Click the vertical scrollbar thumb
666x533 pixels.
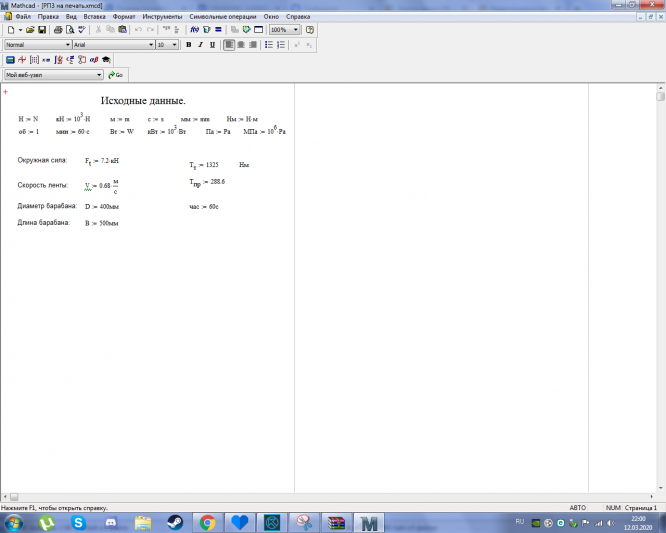tap(660, 96)
